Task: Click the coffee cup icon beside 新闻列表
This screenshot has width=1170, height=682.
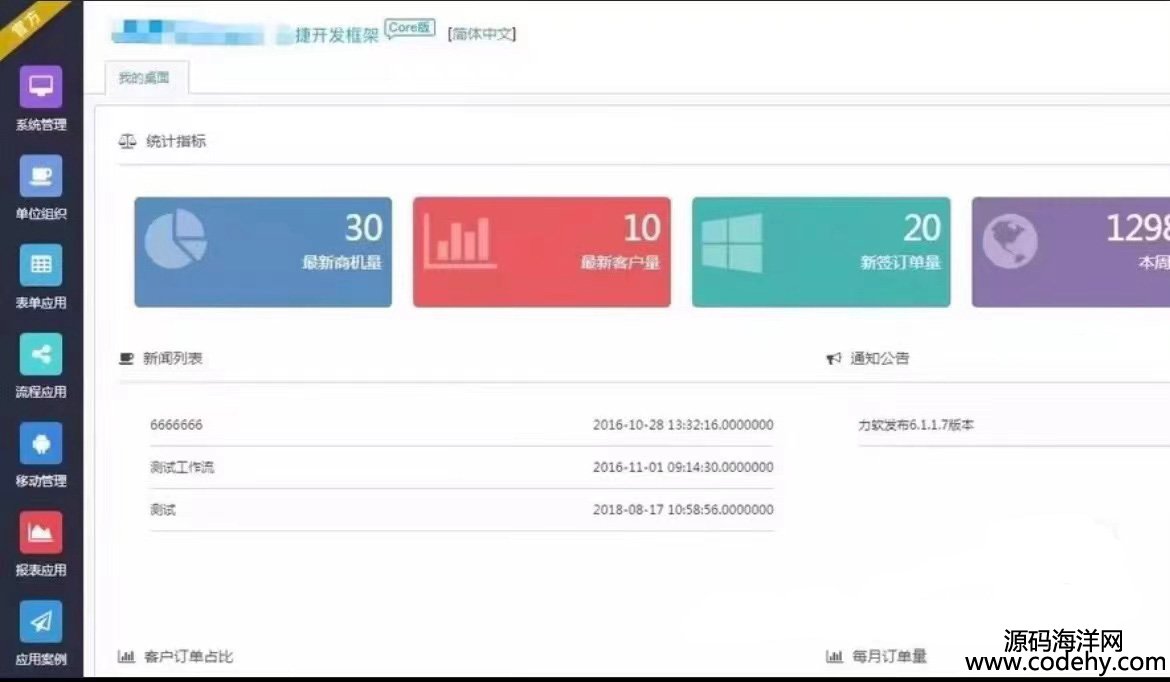Action: coord(126,359)
